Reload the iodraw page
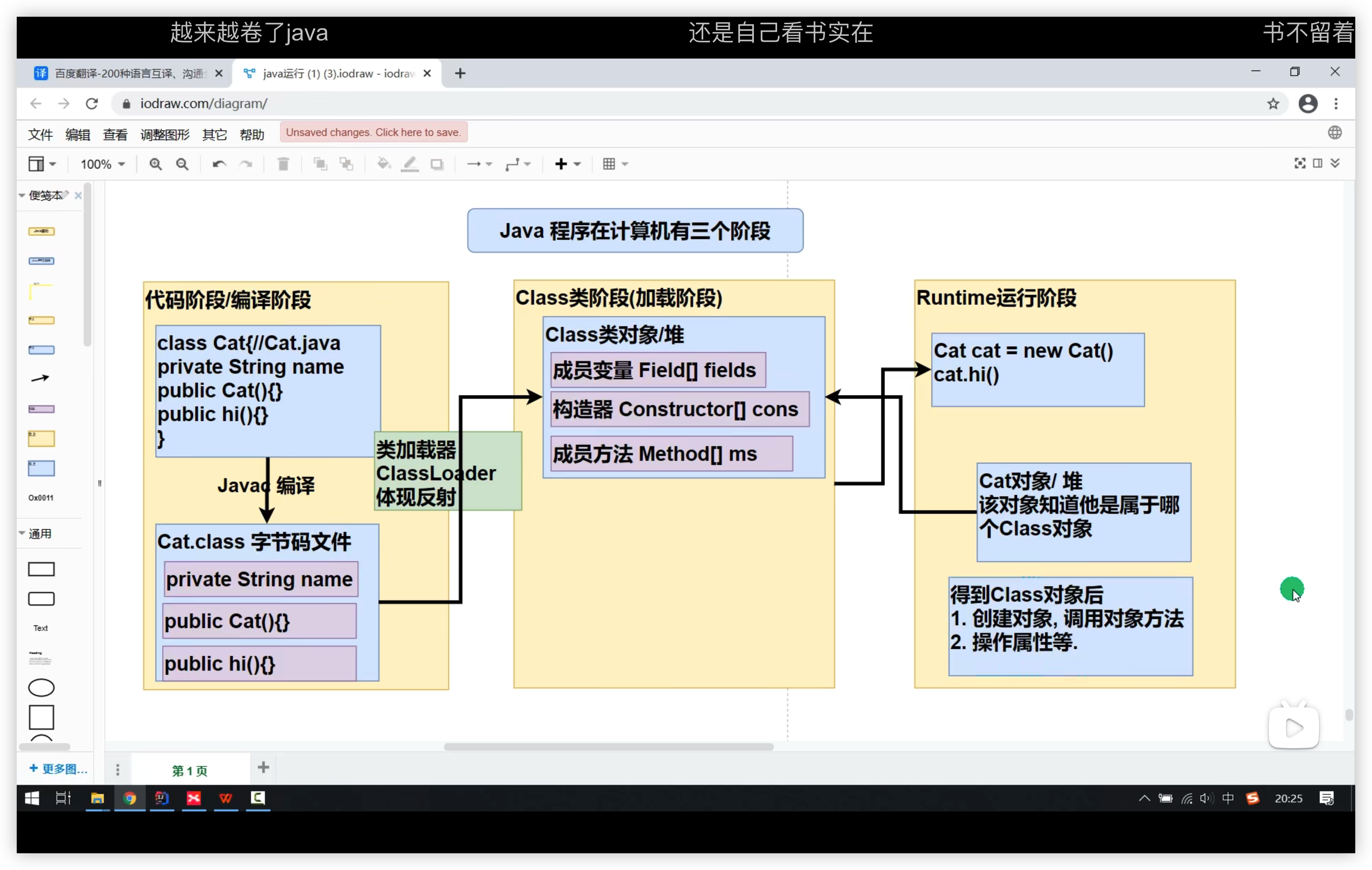Image resolution: width=1372 pixels, height=870 pixels. [92, 104]
